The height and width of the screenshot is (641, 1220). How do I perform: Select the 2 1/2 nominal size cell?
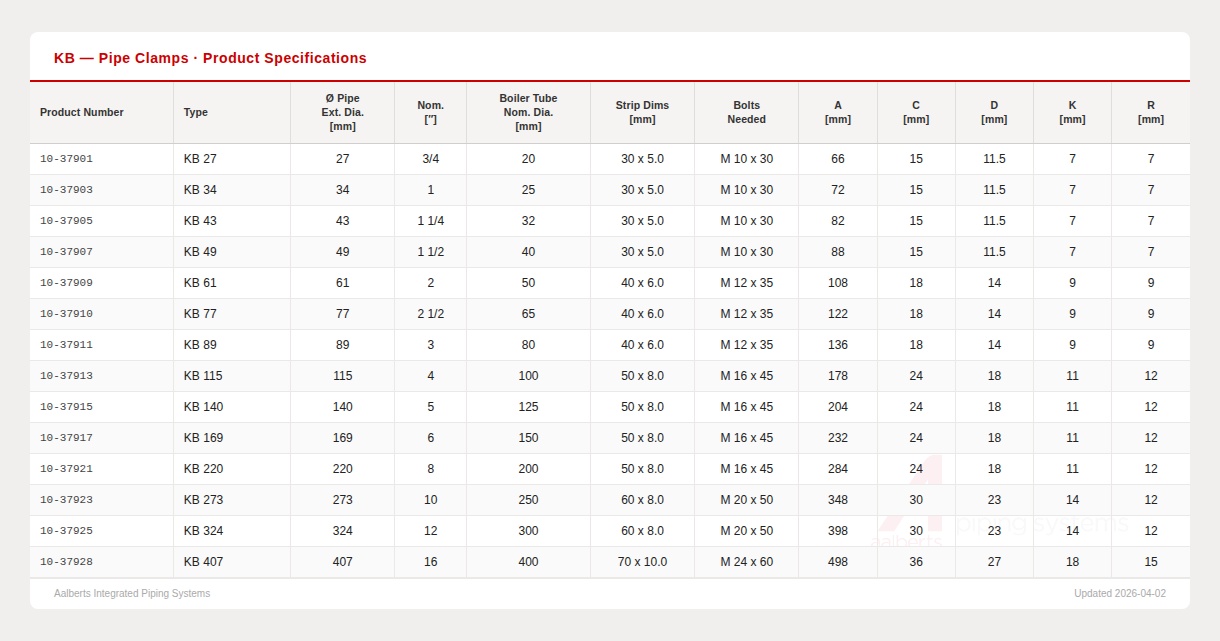(x=430, y=314)
